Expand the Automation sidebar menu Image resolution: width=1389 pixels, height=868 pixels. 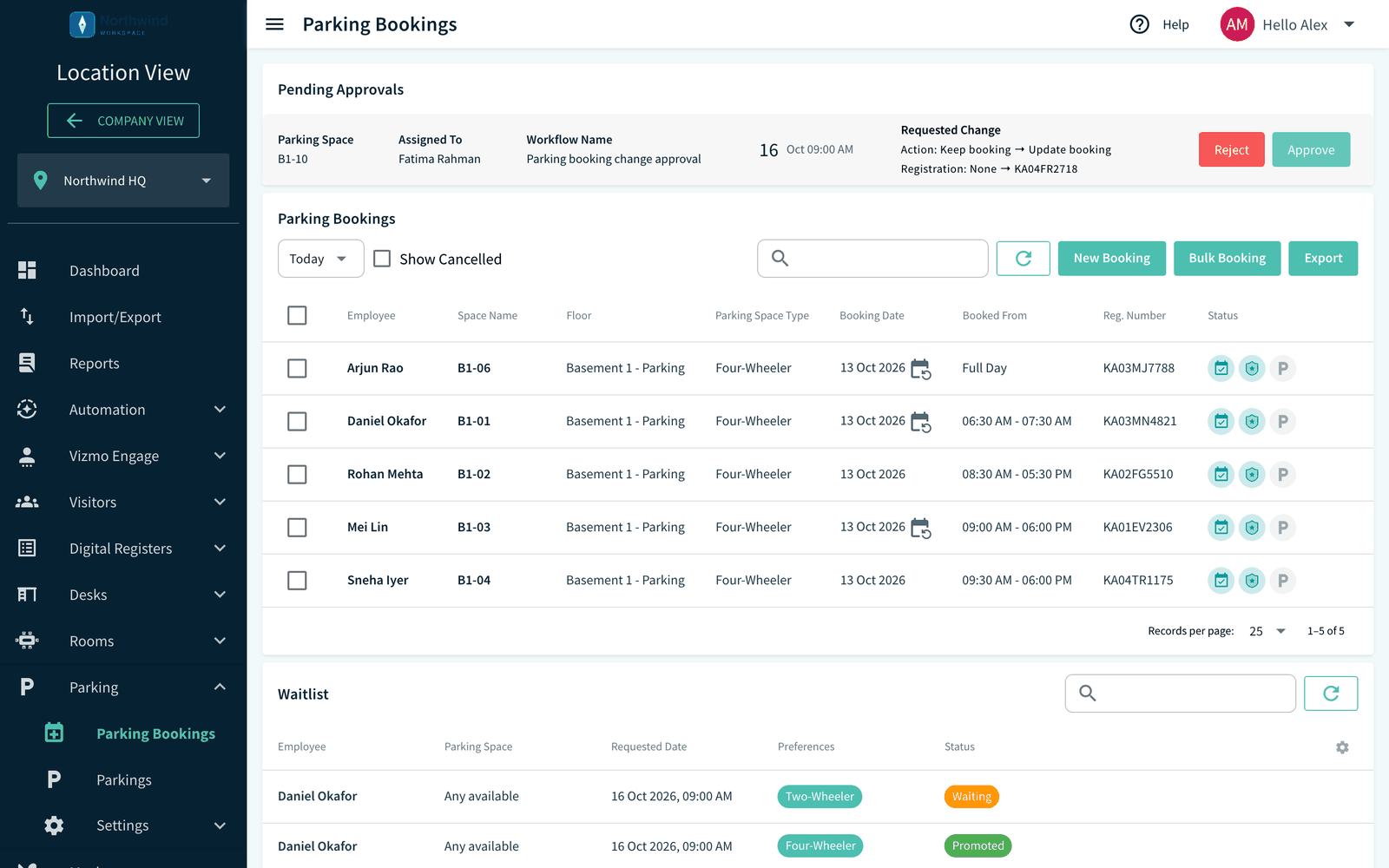(x=123, y=410)
